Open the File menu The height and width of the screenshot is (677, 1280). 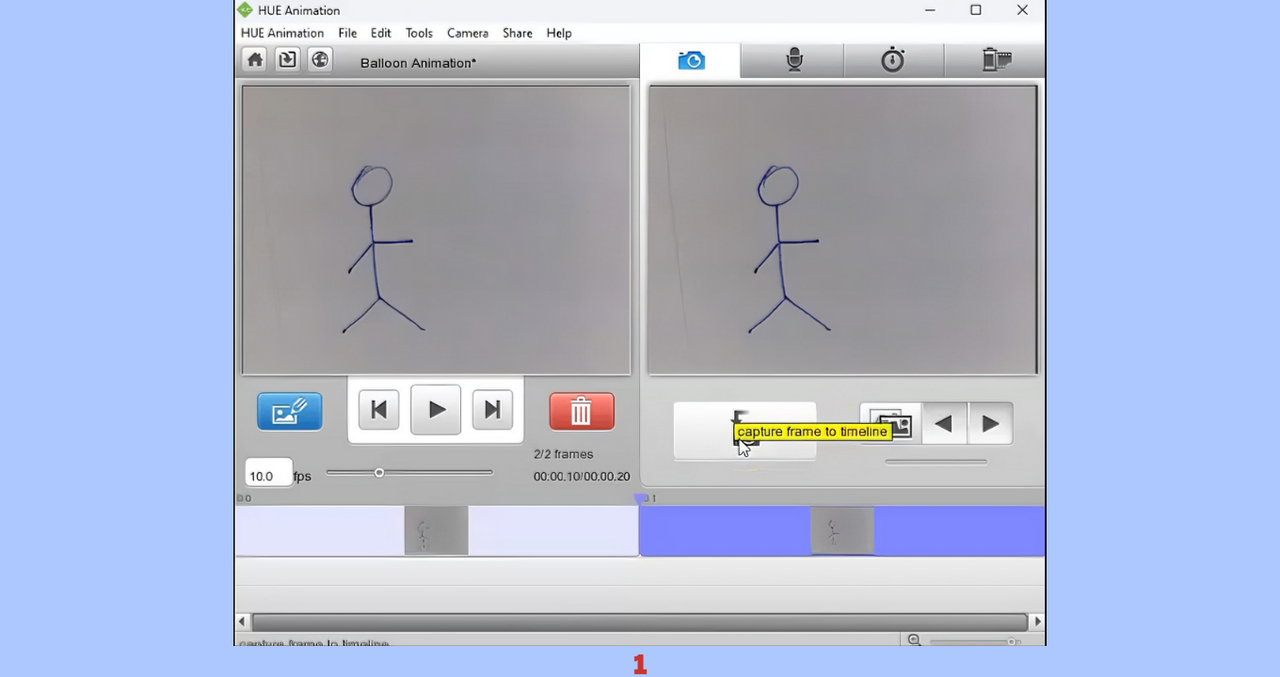[347, 33]
